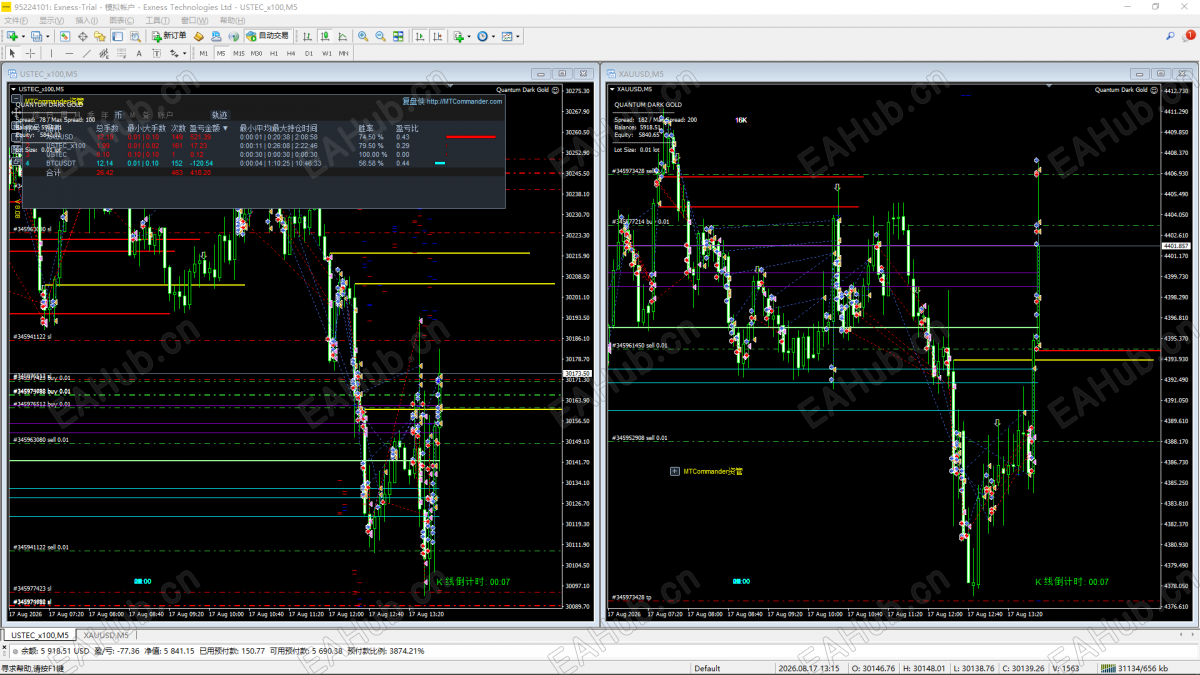This screenshot has height=675, width=1200.
Task: Toggle the Terminal panel icon
Action: 117,36
